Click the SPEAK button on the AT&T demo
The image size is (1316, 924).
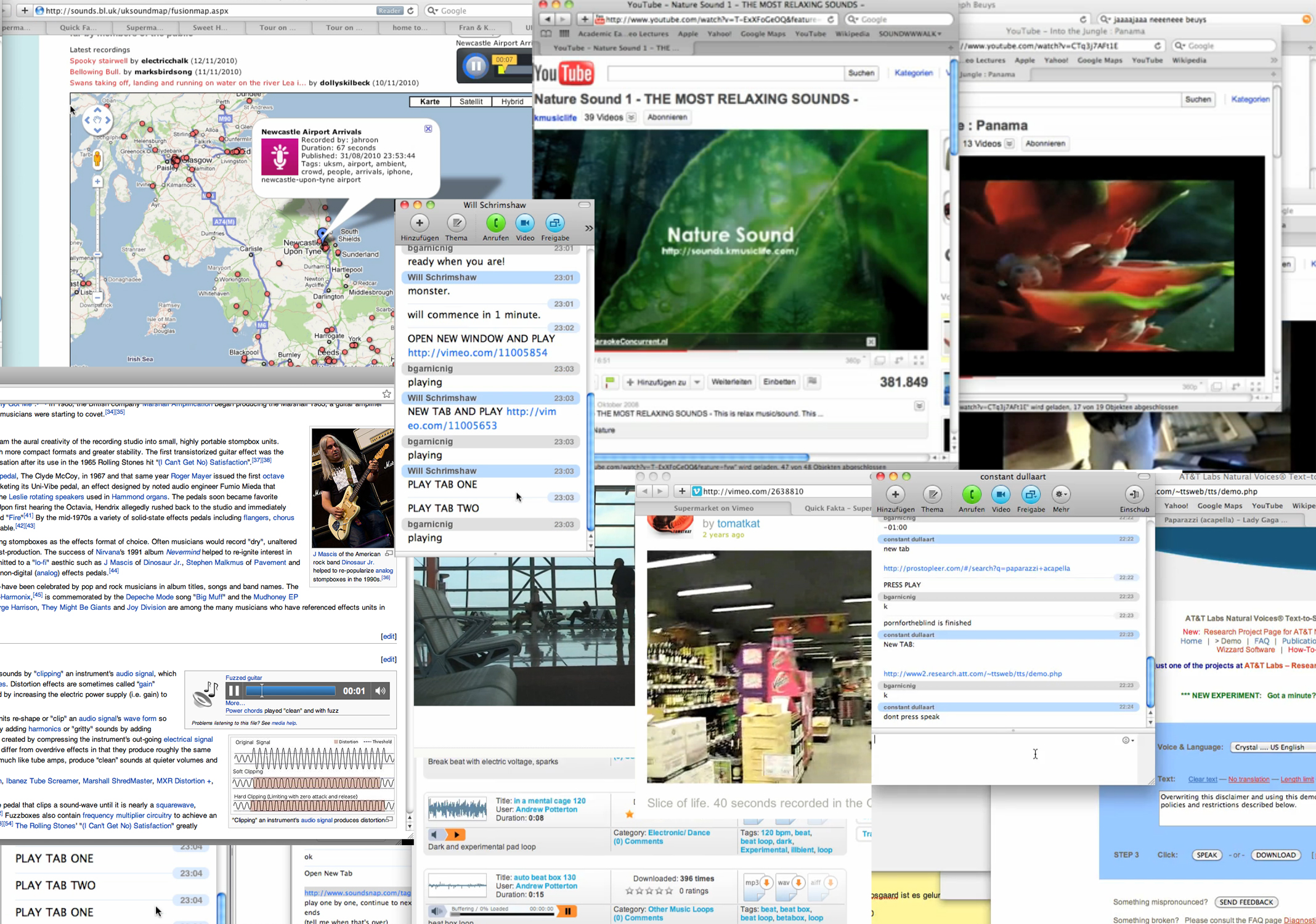point(1206,855)
